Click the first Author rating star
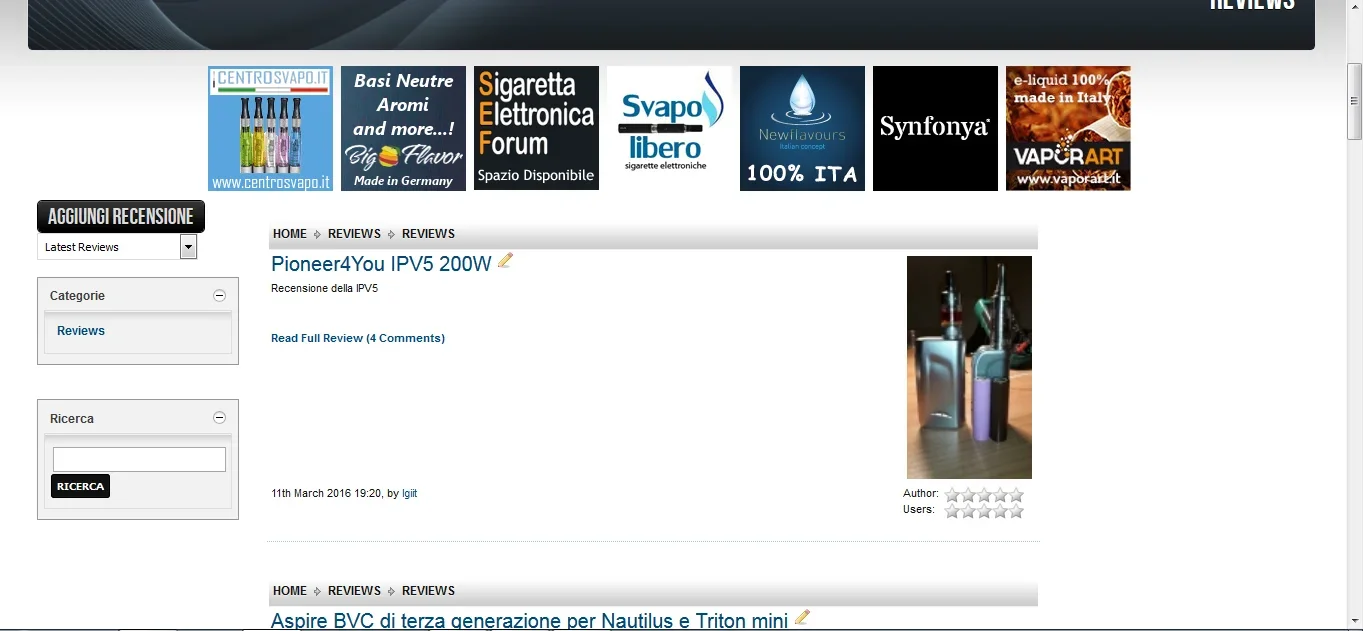 coord(952,495)
